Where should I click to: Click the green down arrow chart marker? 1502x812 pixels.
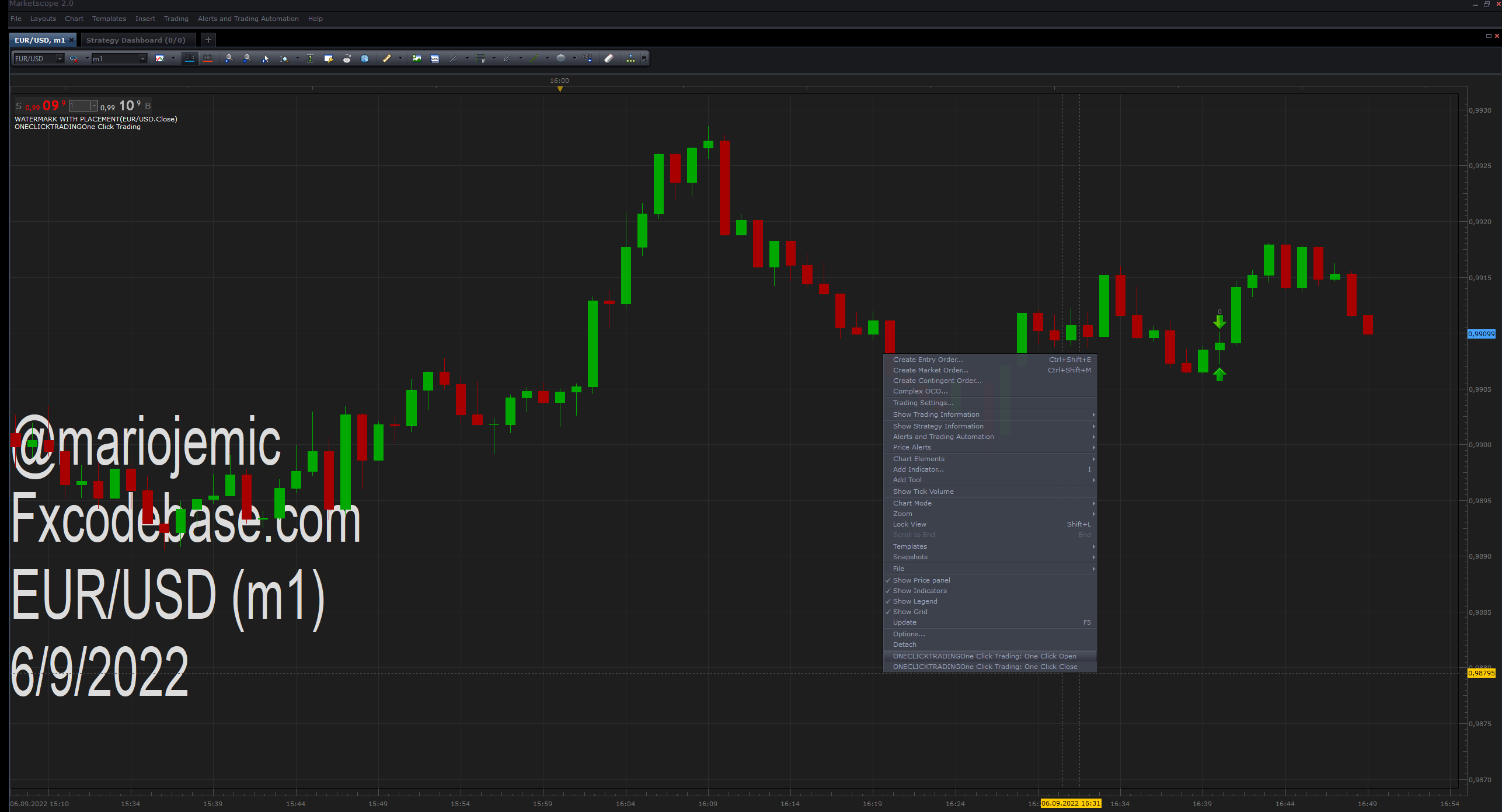tap(1219, 322)
